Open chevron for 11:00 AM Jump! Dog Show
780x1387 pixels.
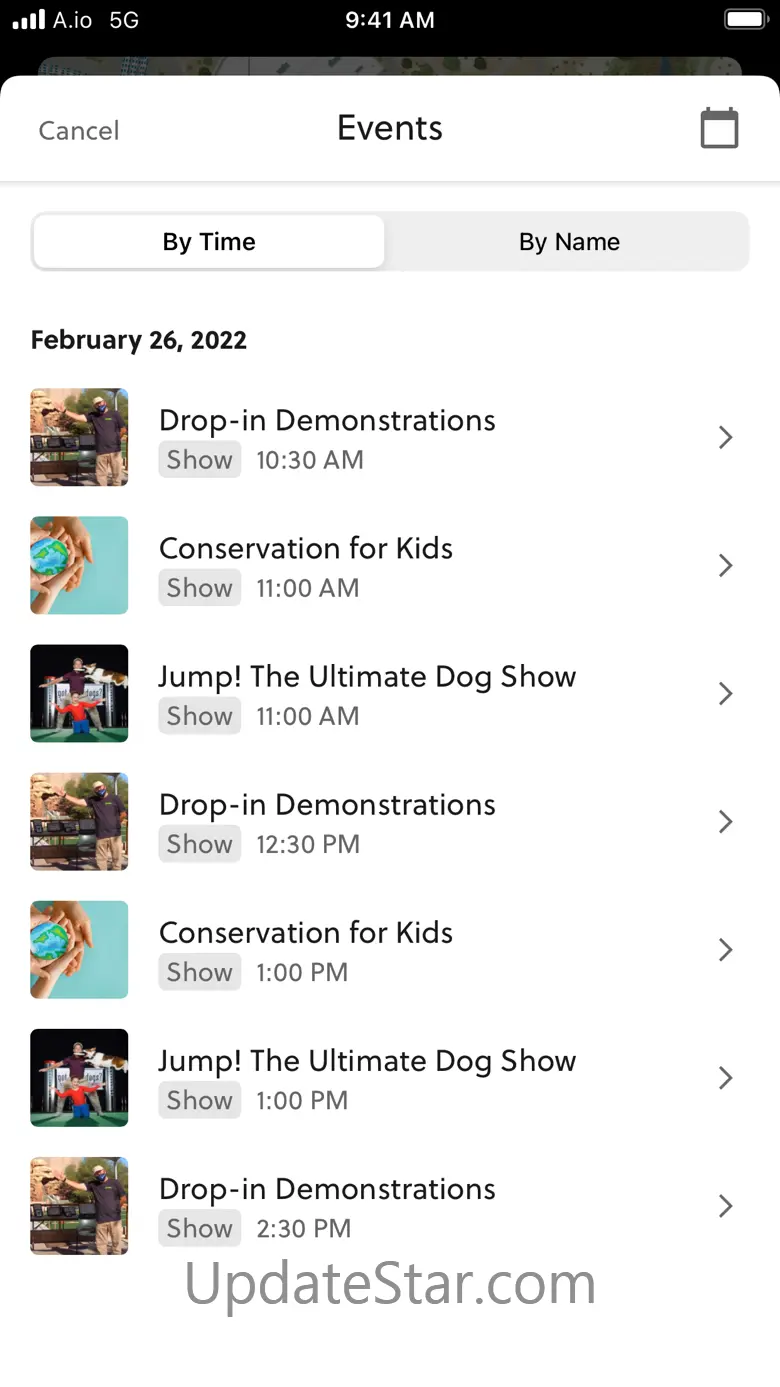click(x=726, y=693)
